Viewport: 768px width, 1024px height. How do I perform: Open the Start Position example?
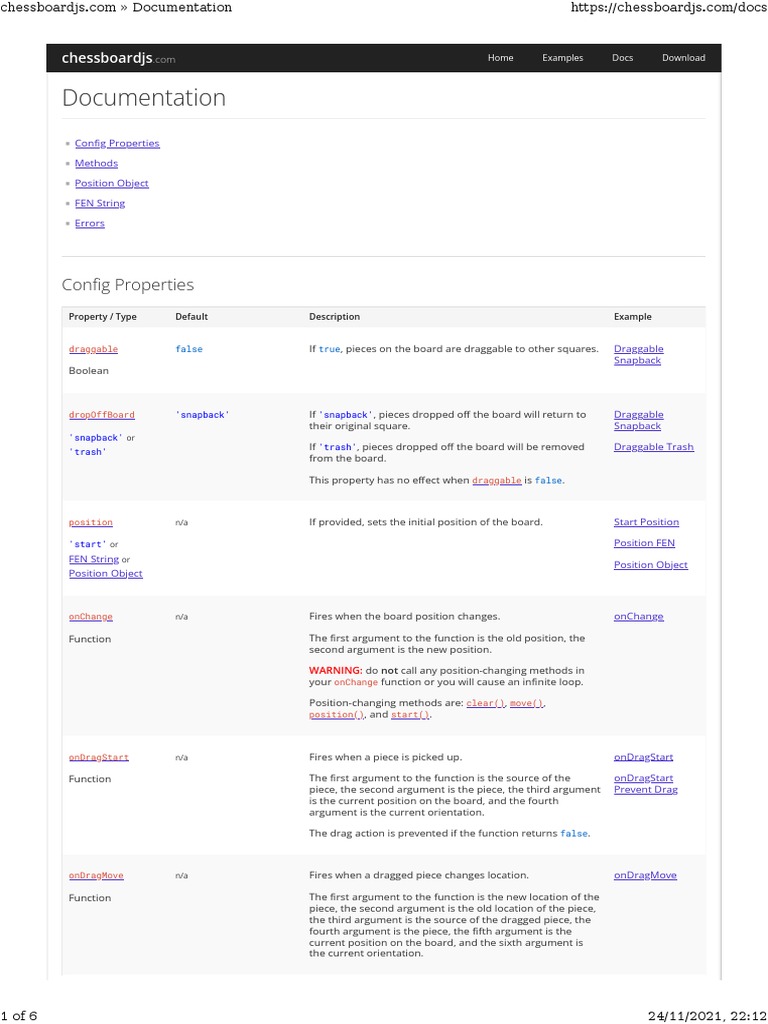point(646,522)
